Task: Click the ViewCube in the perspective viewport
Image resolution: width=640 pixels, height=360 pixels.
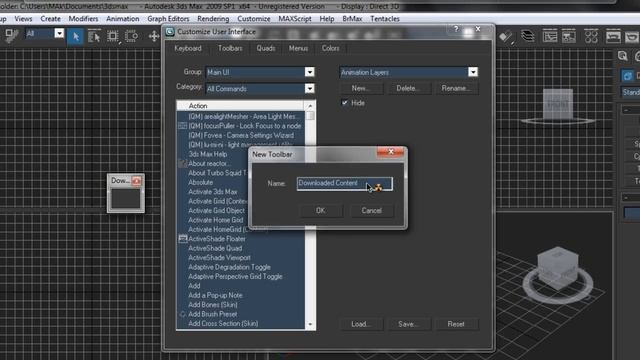Action: [x=558, y=269]
